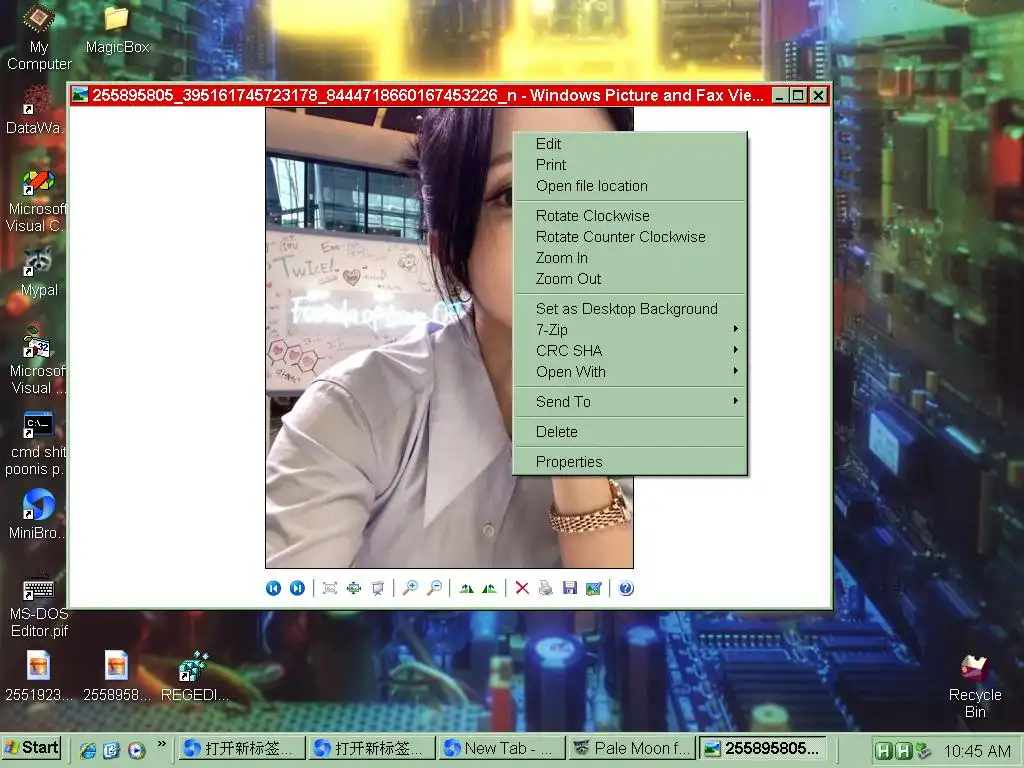Select the cmd shit poonis shortcut
The height and width of the screenshot is (768, 1024).
36,444
